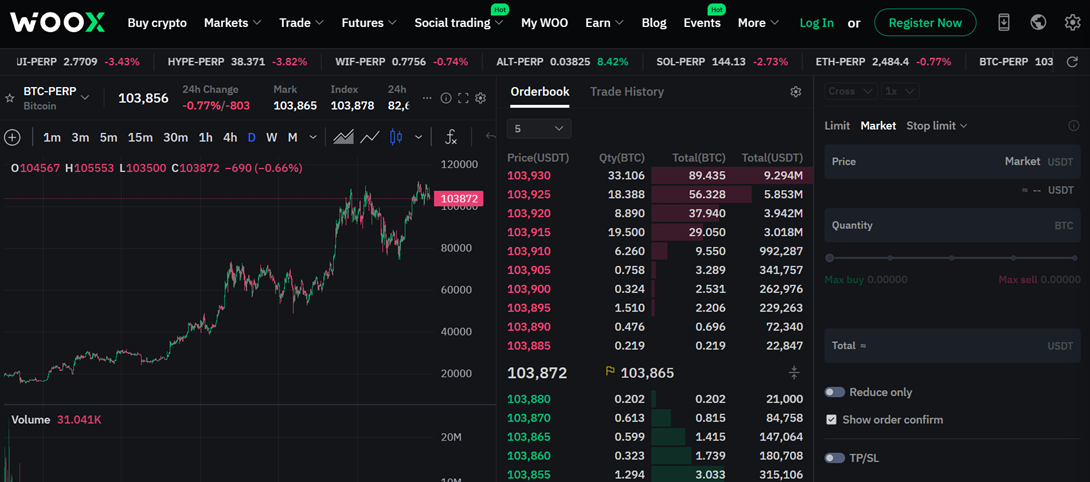Favorite BTC-PERP with the star icon
1090x482 pixels.
(10, 98)
